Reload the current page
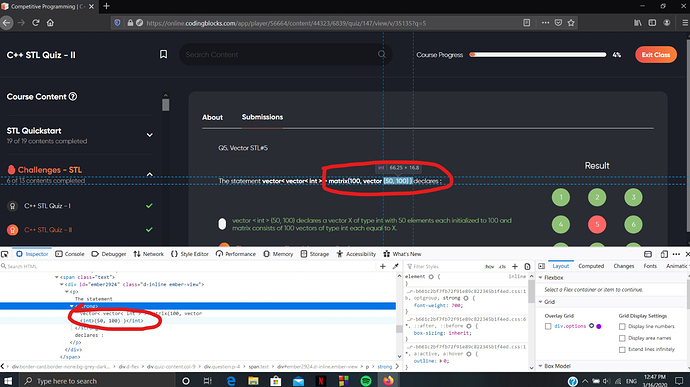 36,23
